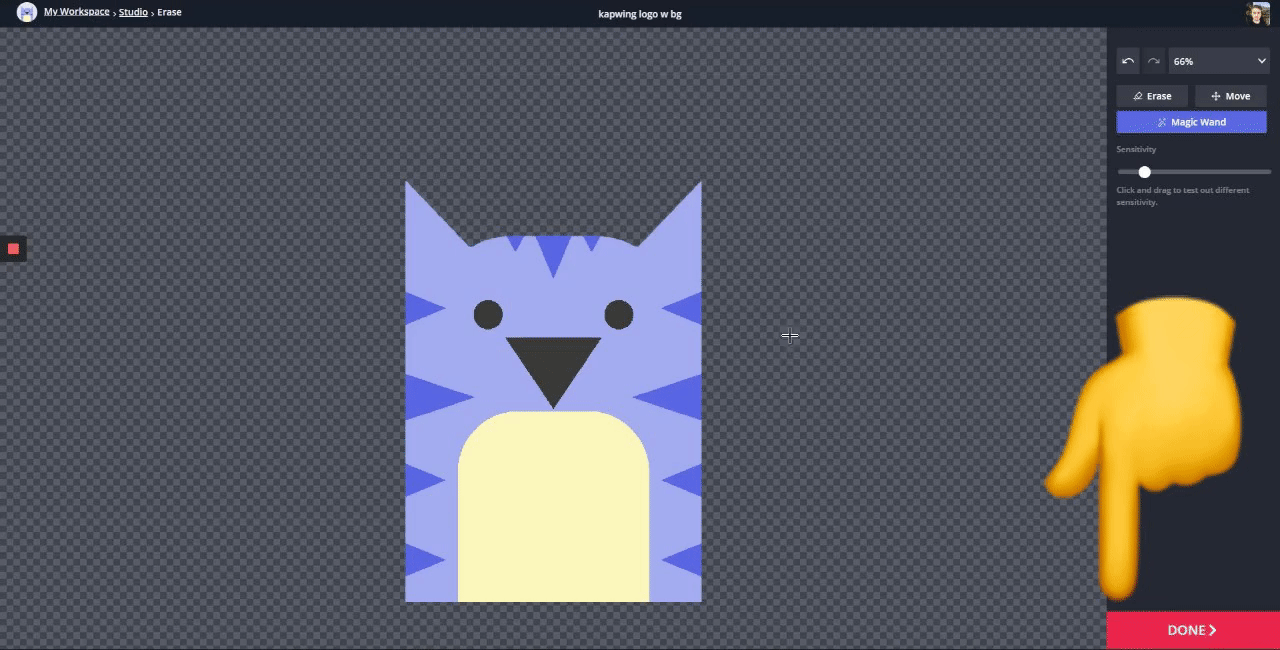This screenshot has height=650, width=1280.
Task: Click the cat's right black eye
Action: pos(619,314)
